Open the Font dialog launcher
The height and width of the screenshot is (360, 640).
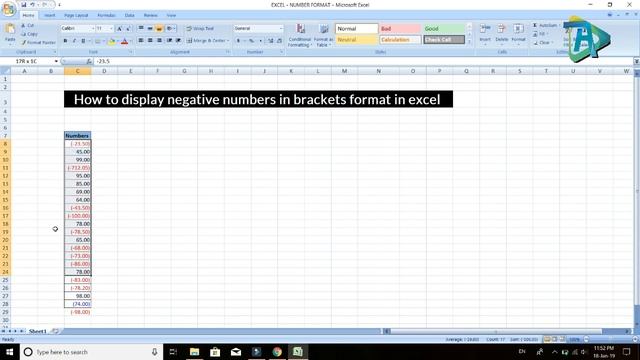coord(131,52)
